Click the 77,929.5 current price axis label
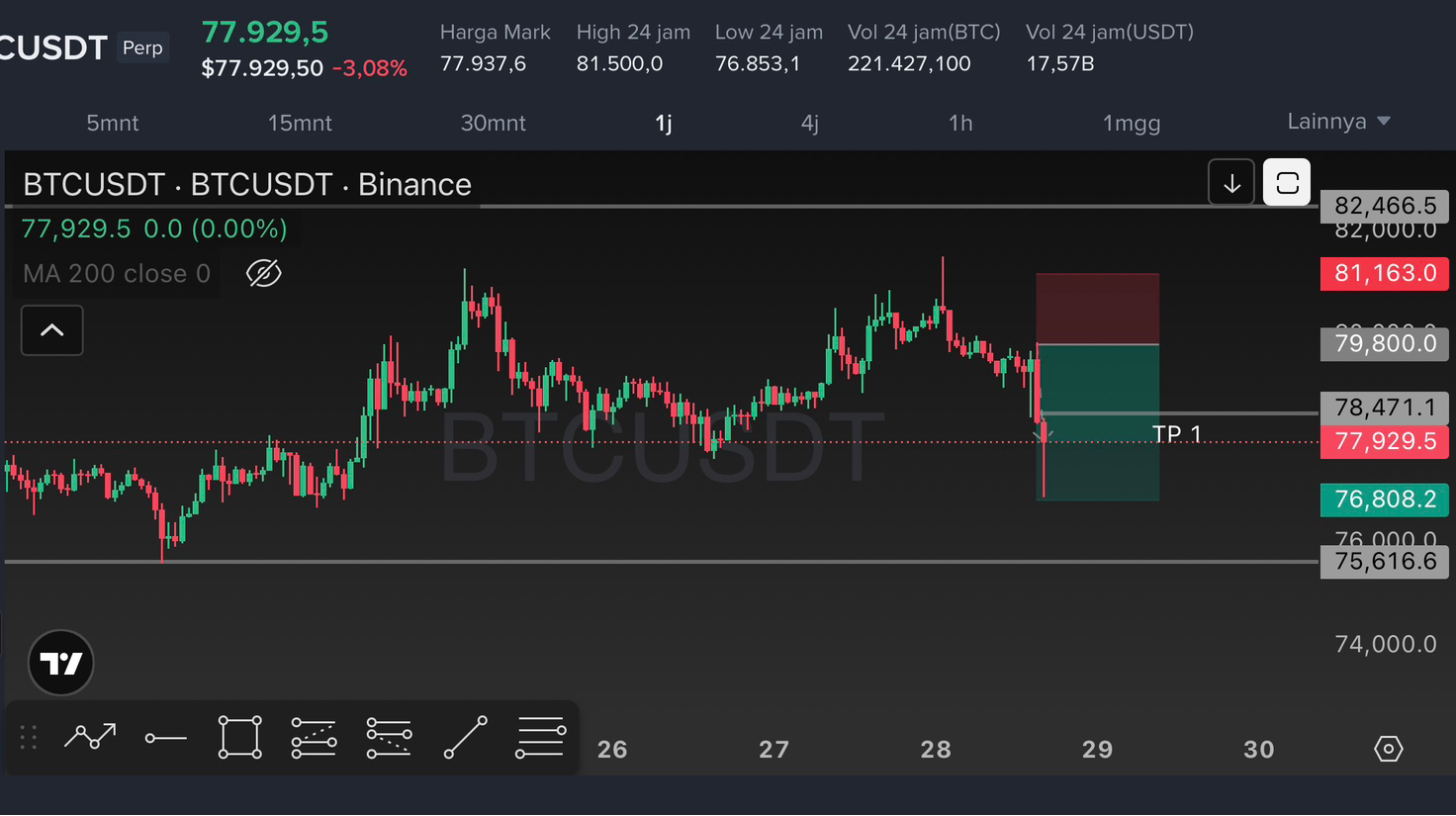Image resolution: width=1456 pixels, height=816 pixels. tap(1385, 441)
